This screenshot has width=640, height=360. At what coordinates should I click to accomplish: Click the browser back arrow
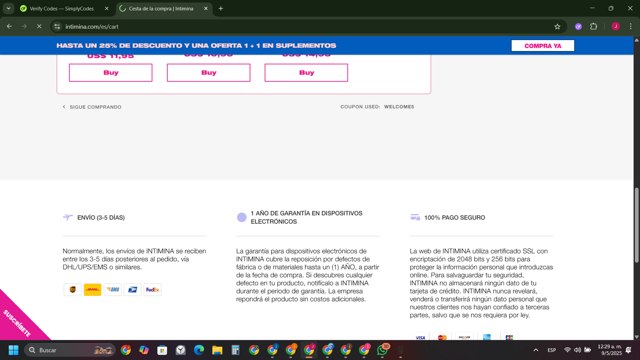(9, 27)
